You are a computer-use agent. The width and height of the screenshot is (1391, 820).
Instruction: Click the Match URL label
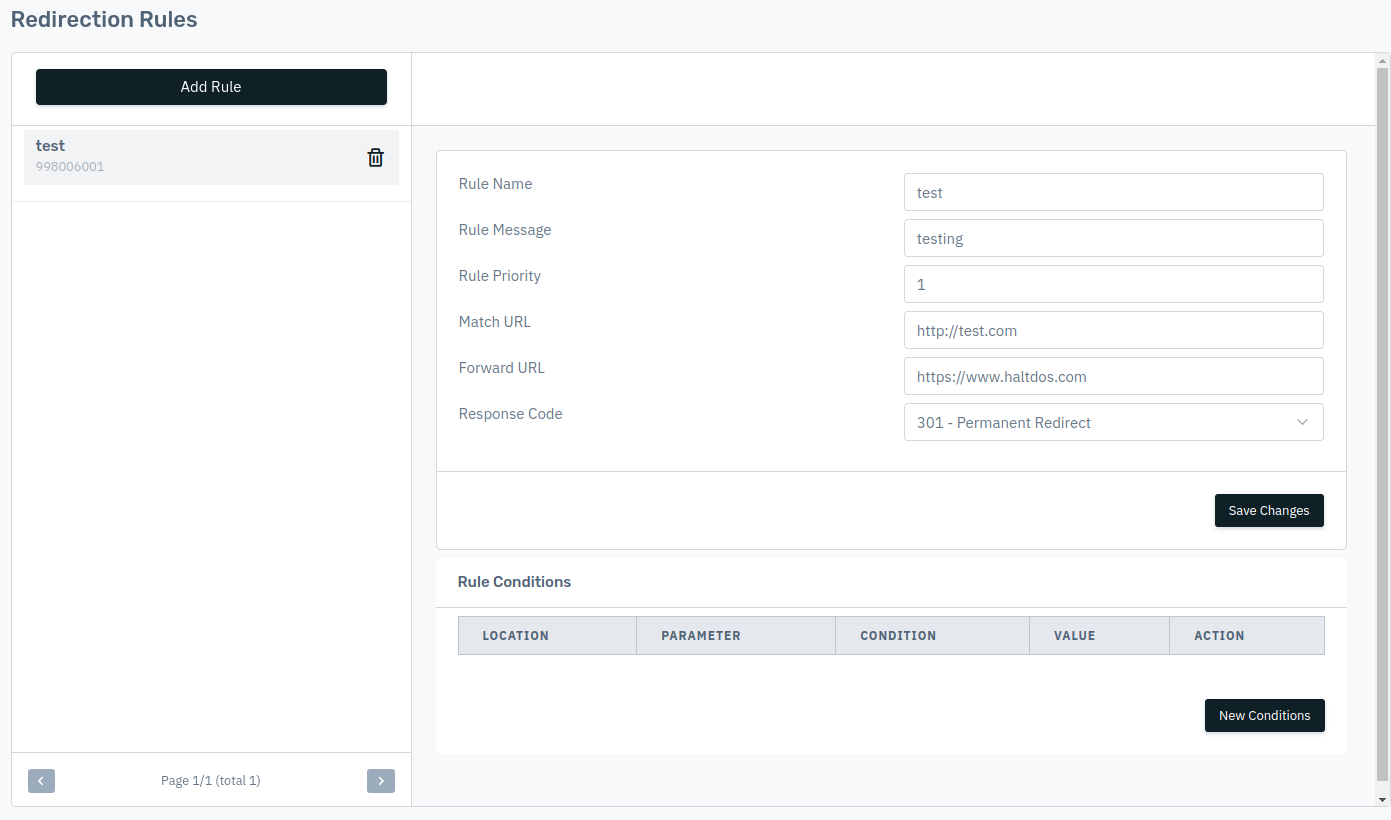(x=495, y=322)
